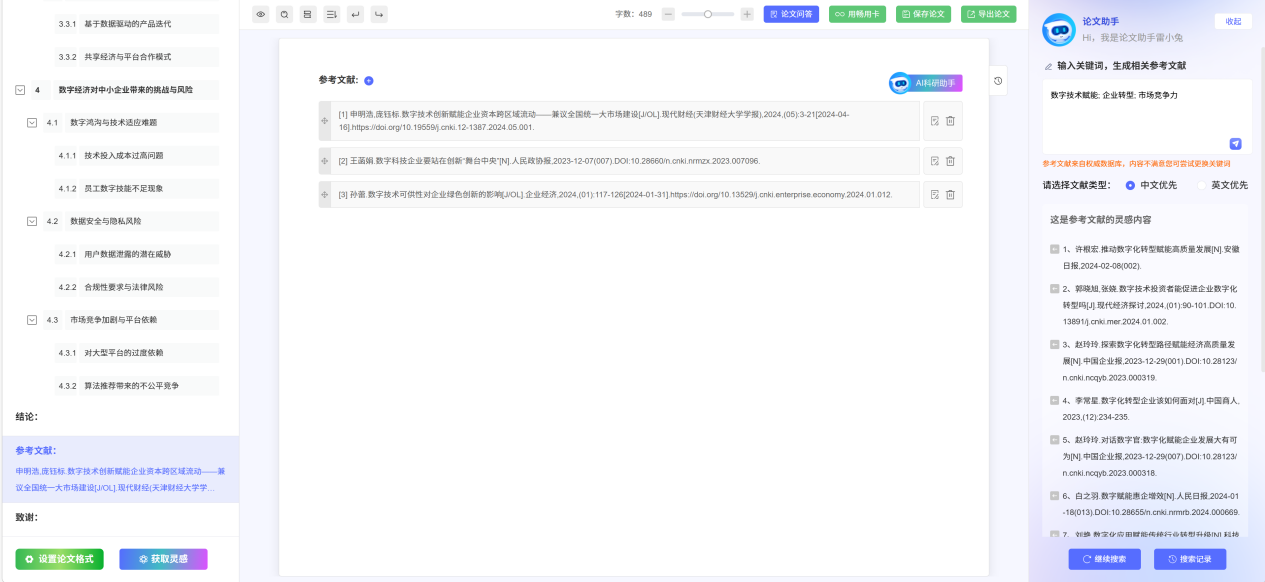
Task: Open 搜索记录 button
Action: tap(1190, 559)
